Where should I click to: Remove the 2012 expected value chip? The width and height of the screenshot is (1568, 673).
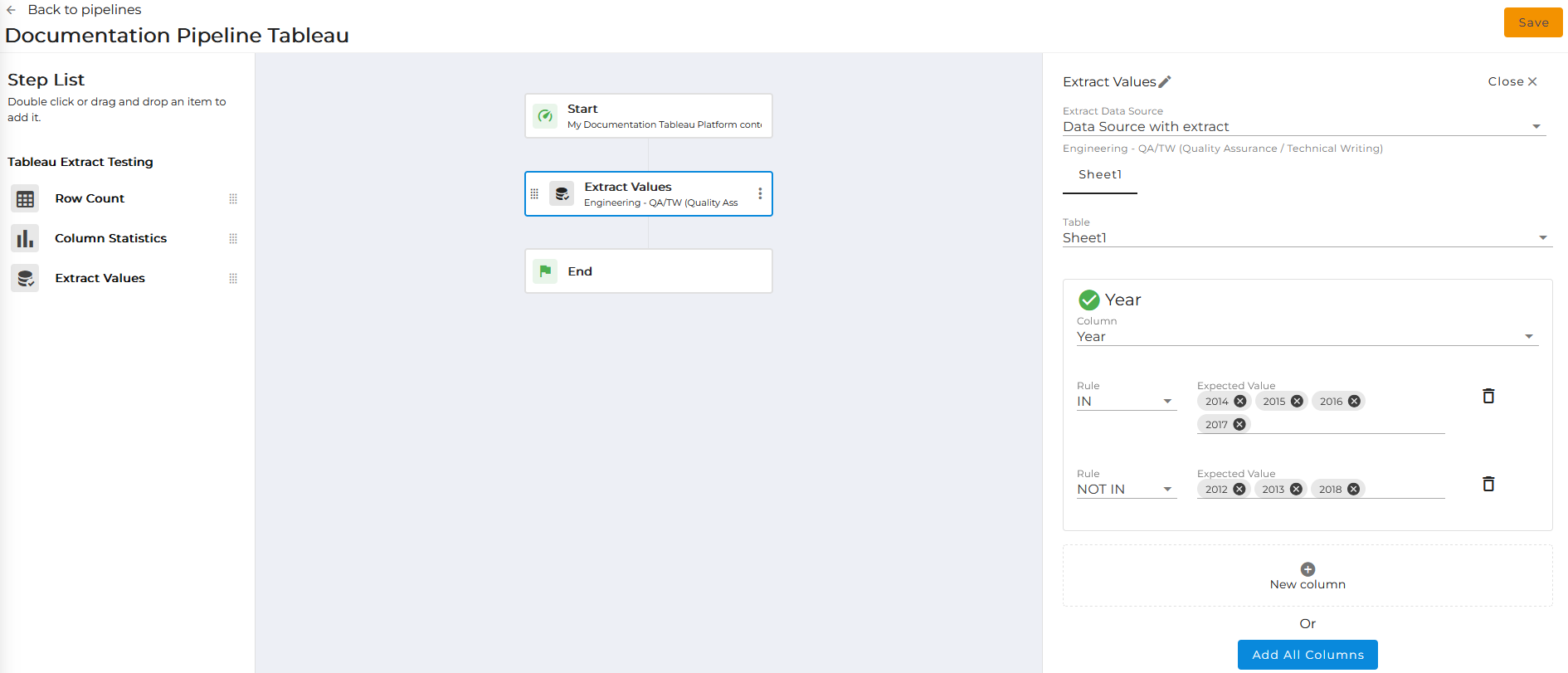1239,490
